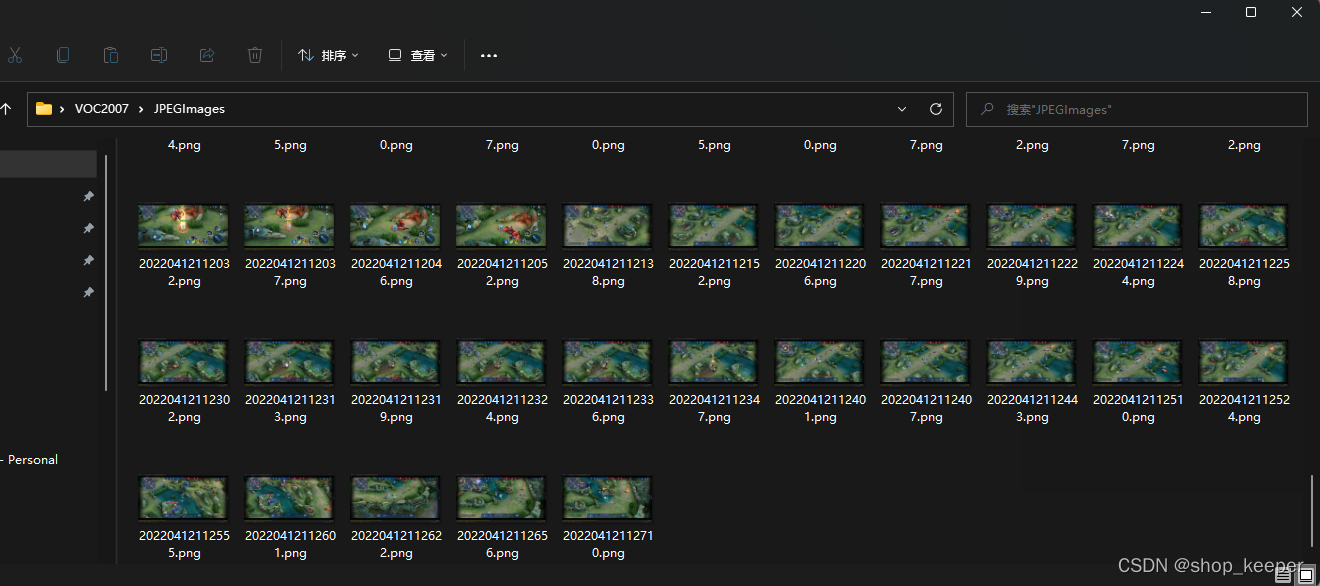Select thumbnail 20220412112407.png
Image resolution: width=1320 pixels, height=586 pixels.
click(x=926, y=362)
